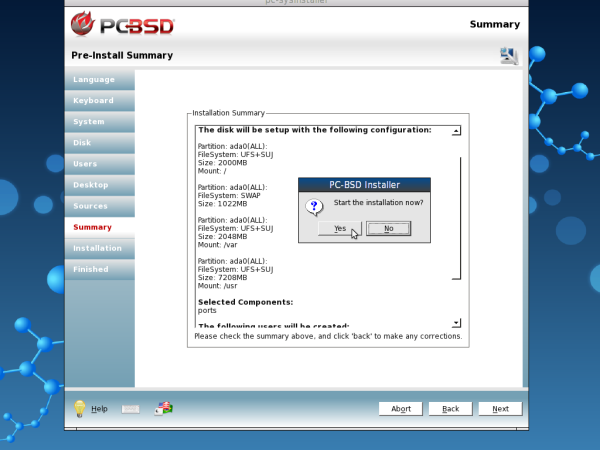Go Back to previous step
Image resolution: width=600 pixels, height=450 pixels.
click(x=450, y=409)
